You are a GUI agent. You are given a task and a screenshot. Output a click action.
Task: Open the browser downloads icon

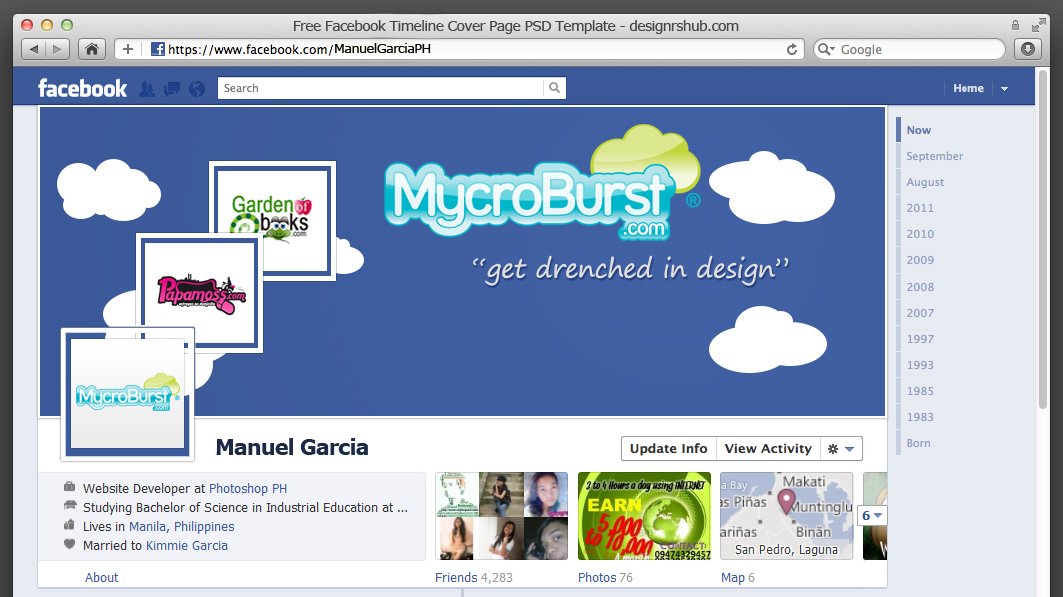point(1027,49)
